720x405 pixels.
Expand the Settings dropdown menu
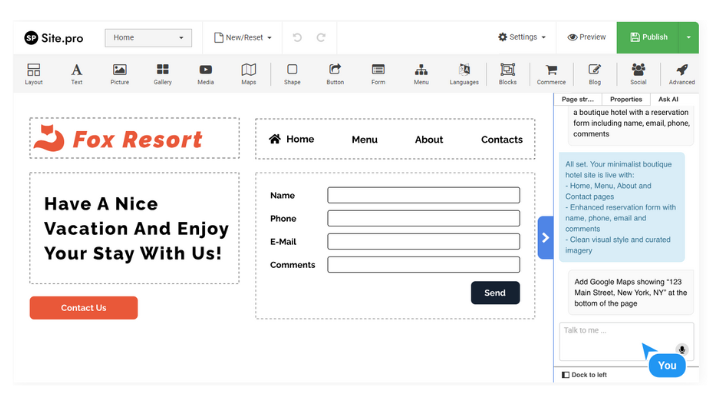(x=522, y=37)
